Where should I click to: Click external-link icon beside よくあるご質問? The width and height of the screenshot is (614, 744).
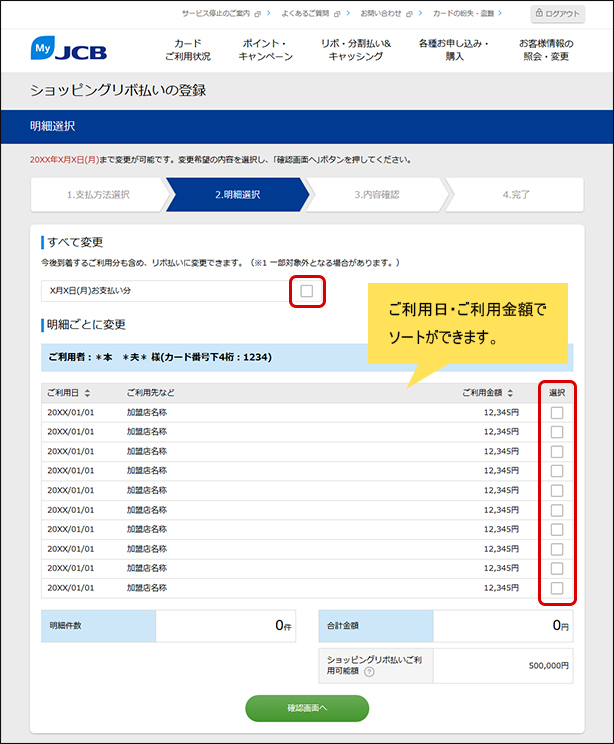click(x=337, y=14)
